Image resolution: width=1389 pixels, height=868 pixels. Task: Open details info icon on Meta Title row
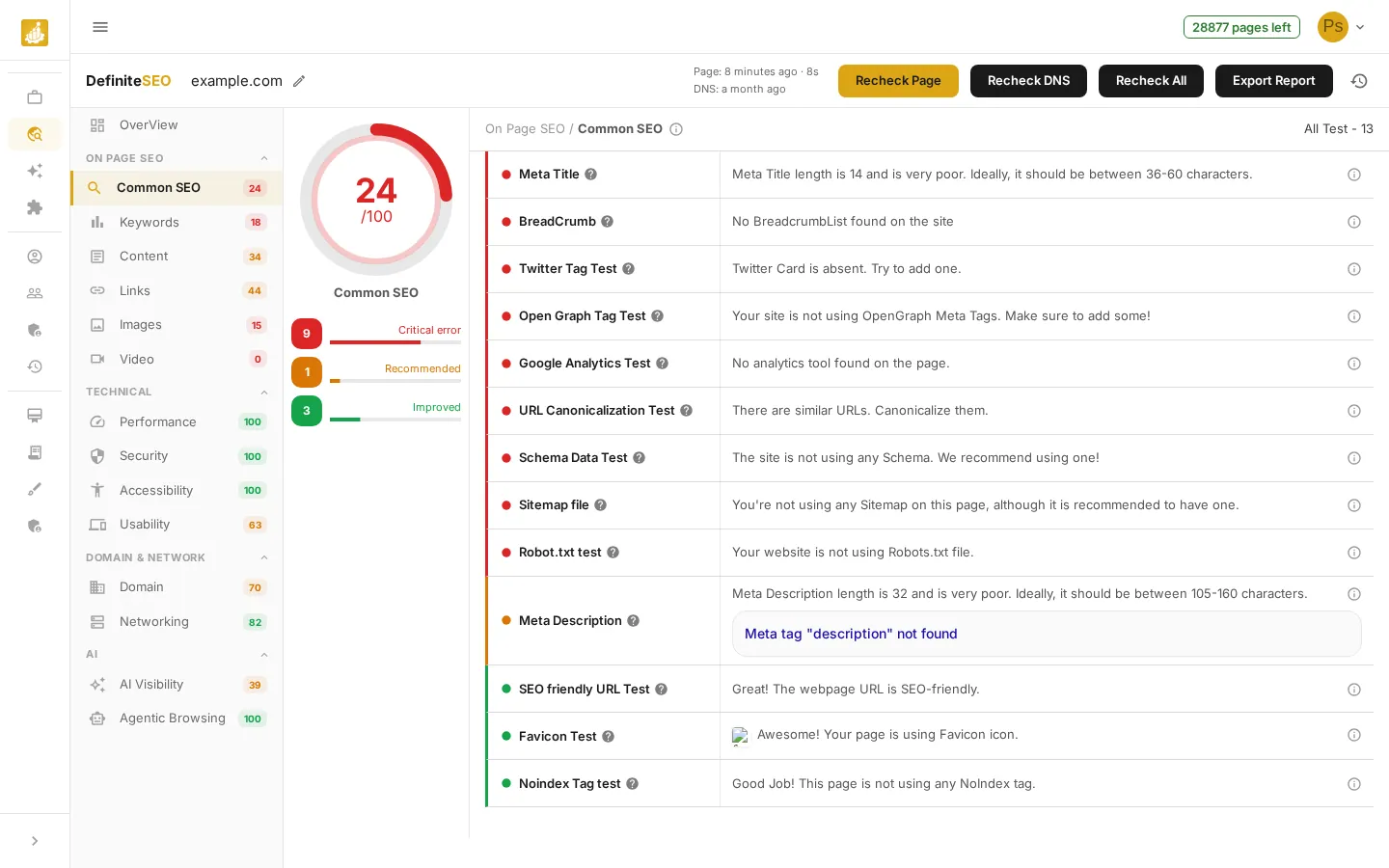[x=1354, y=175]
